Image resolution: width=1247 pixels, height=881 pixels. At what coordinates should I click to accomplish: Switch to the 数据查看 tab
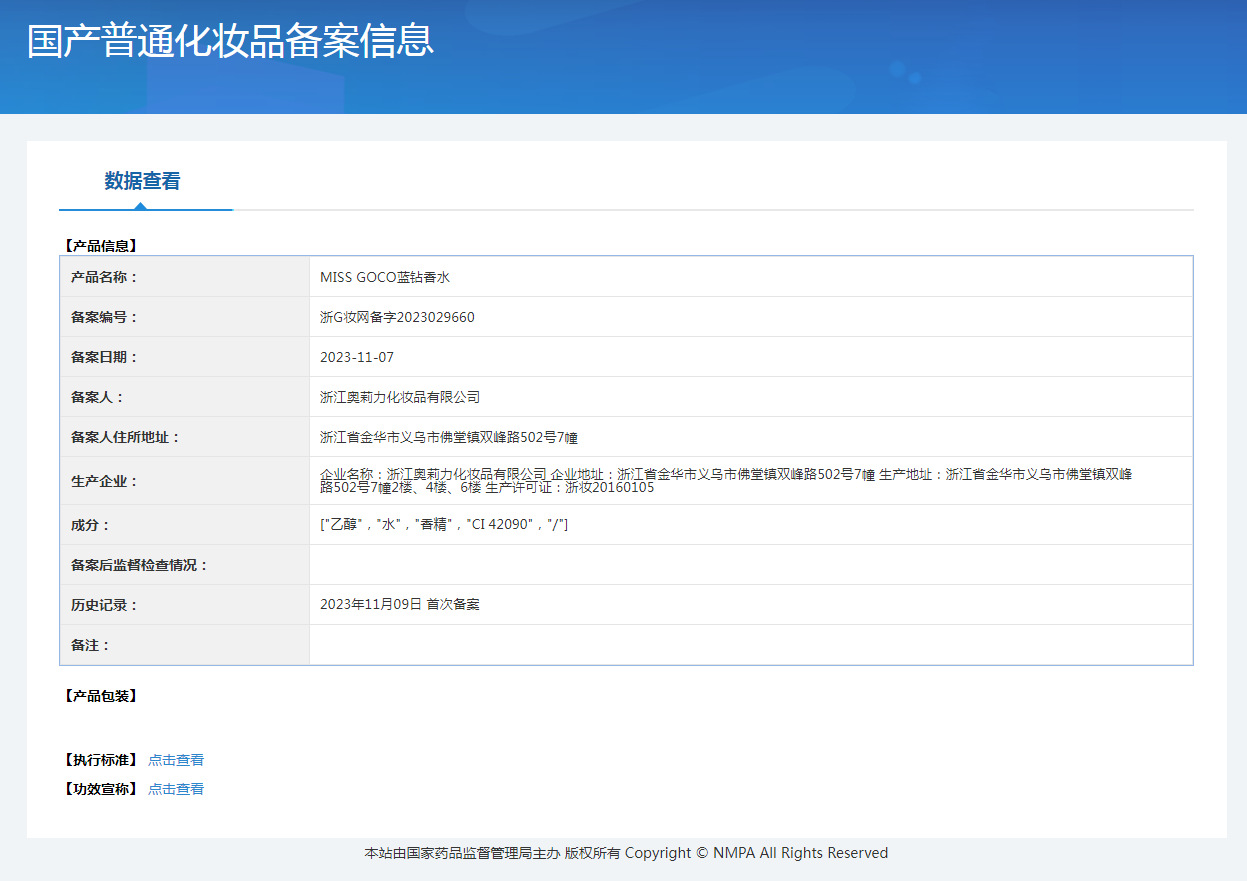tap(142, 181)
